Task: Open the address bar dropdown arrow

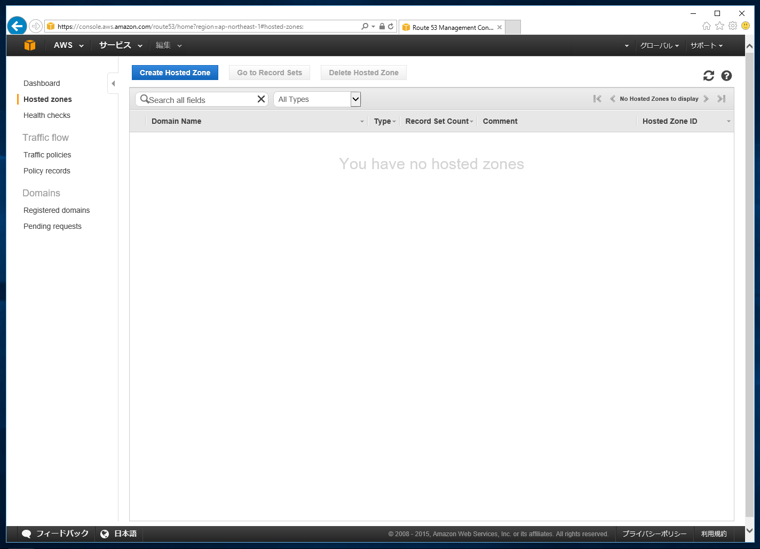Action: coord(373,26)
